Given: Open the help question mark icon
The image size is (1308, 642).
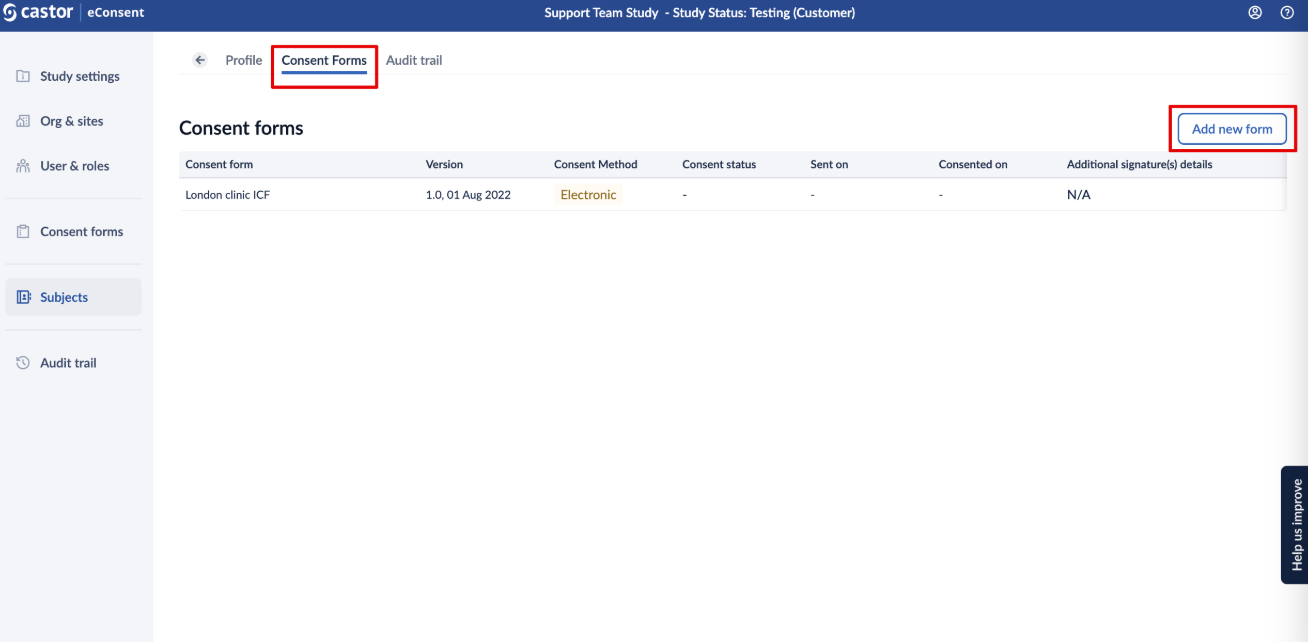Looking at the screenshot, I should (x=1287, y=13).
